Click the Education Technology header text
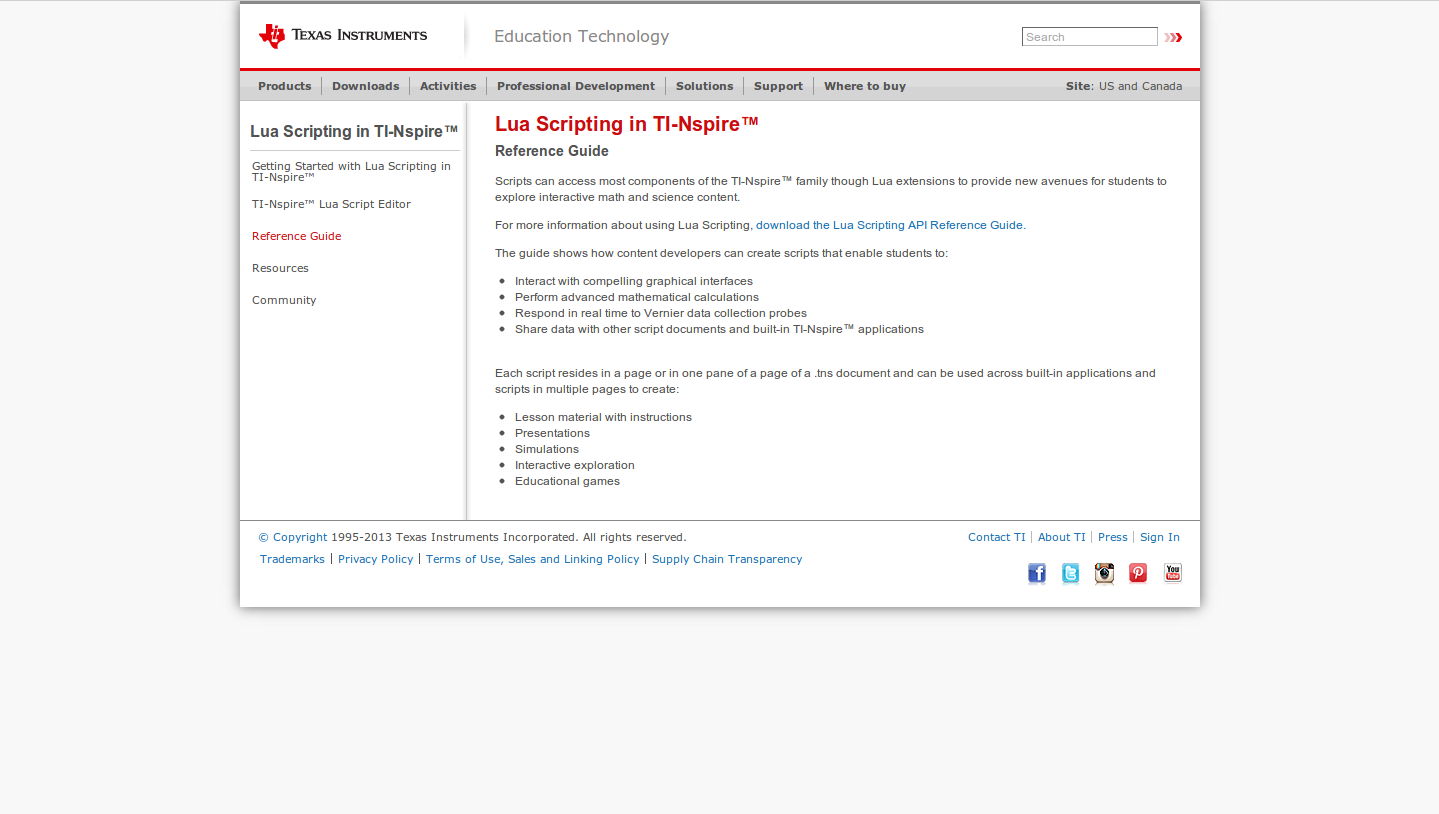 582,36
